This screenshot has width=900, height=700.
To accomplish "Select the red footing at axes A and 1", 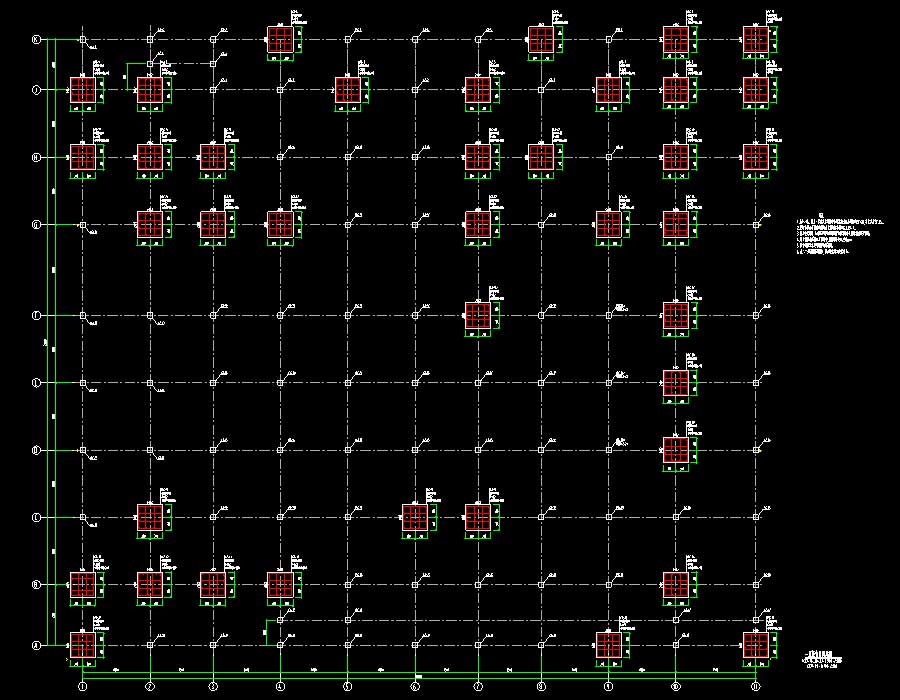I will coord(83,645).
